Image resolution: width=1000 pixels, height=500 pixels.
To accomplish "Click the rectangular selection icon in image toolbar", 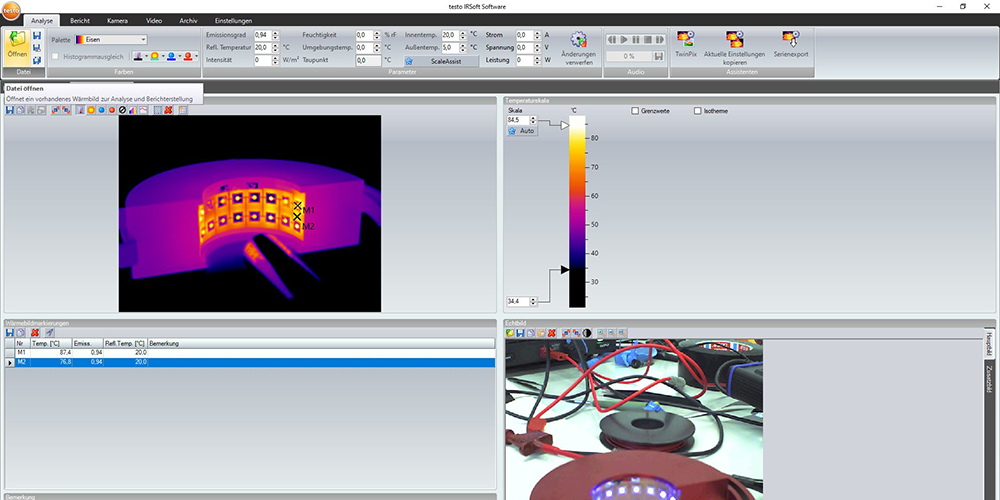I will click(158, 110).
